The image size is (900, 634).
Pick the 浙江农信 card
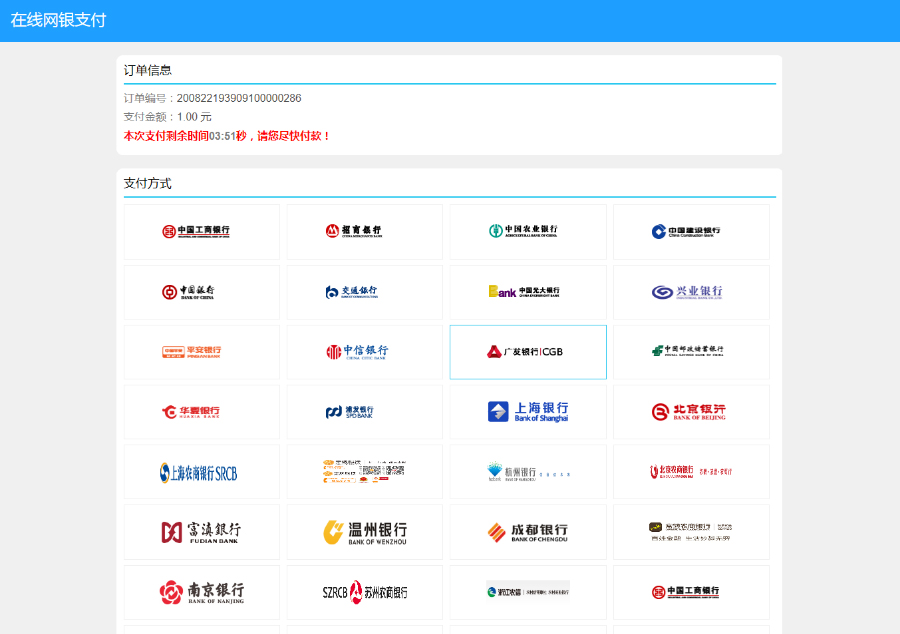point(528,592)
